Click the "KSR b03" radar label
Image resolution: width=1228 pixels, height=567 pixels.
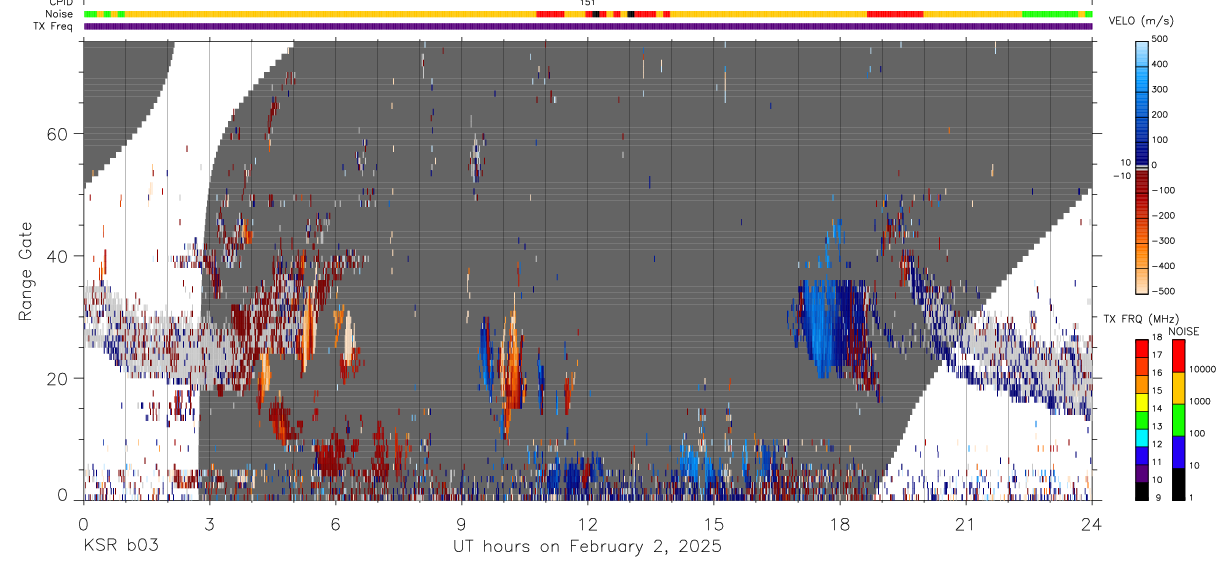coord(119,546)
